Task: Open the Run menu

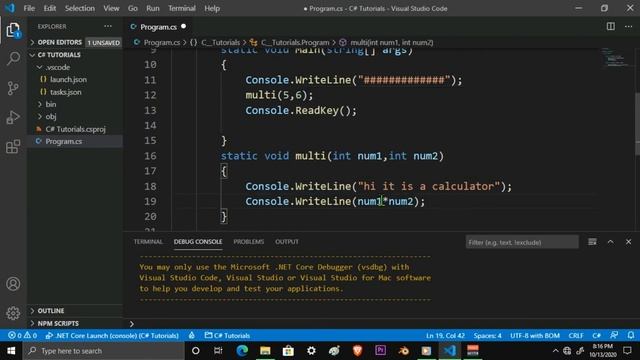Action: tap(153, 8)
